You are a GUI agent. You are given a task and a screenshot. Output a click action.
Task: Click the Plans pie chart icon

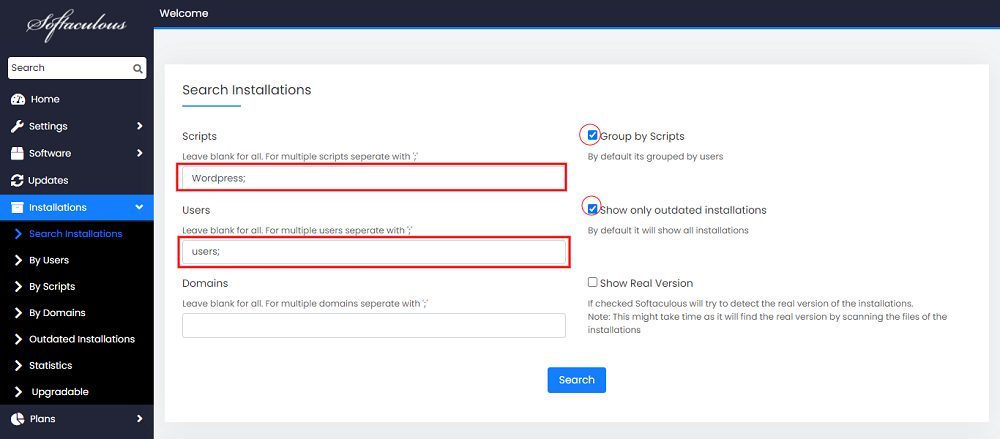coord(17,419)
